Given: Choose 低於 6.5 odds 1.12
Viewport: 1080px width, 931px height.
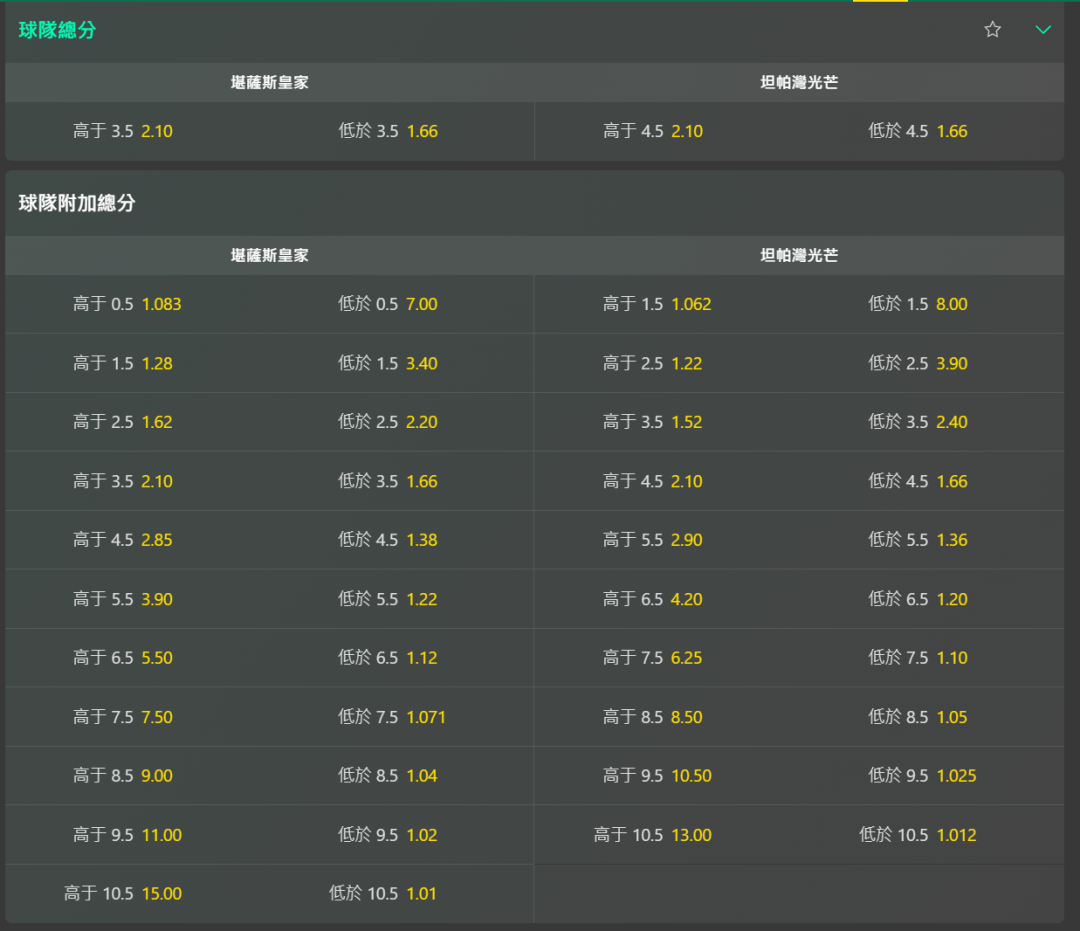Looking at the screenshot, I should pyautogui.click(x=388, y=657).
